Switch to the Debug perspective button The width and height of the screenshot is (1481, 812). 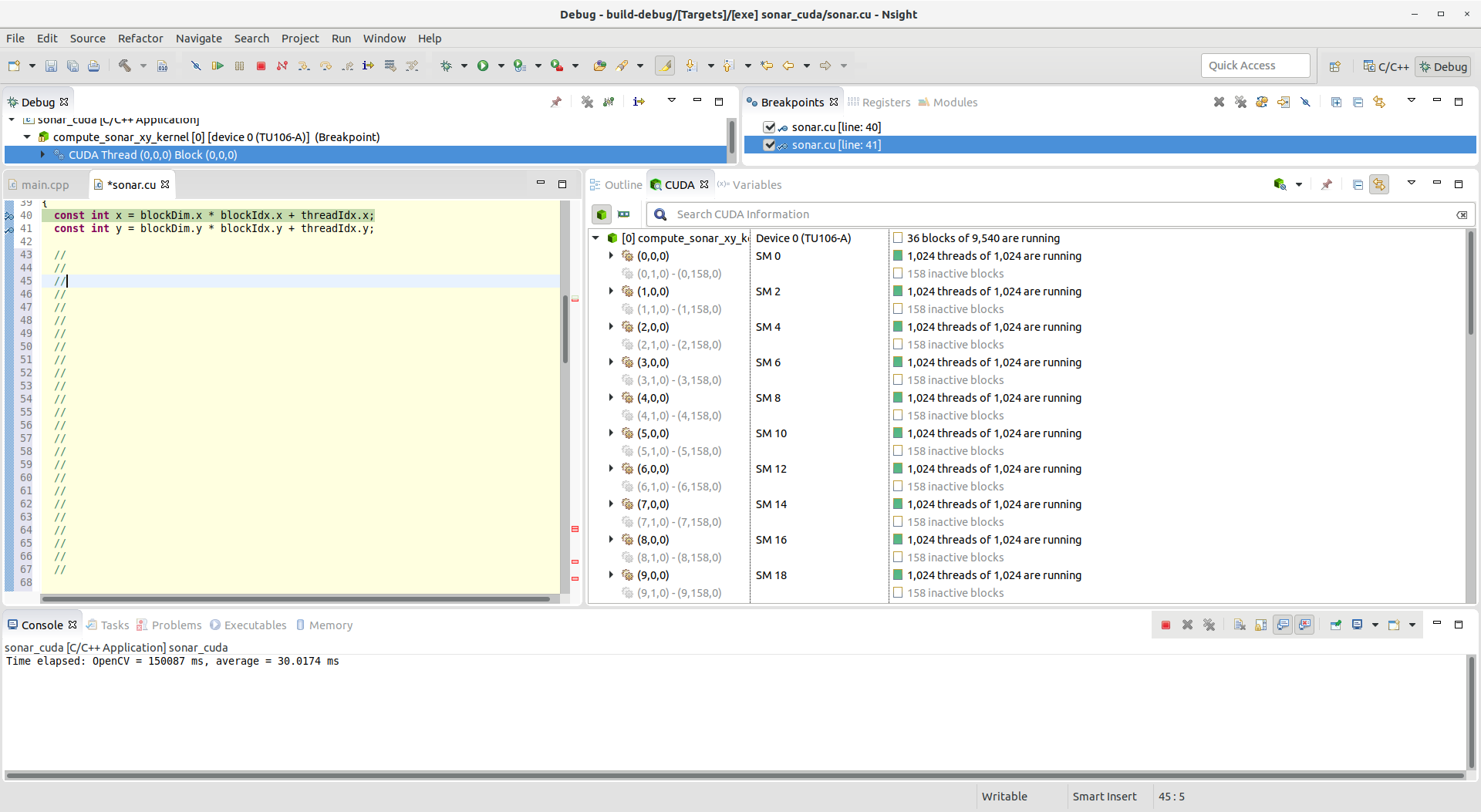pos(1443,66)
